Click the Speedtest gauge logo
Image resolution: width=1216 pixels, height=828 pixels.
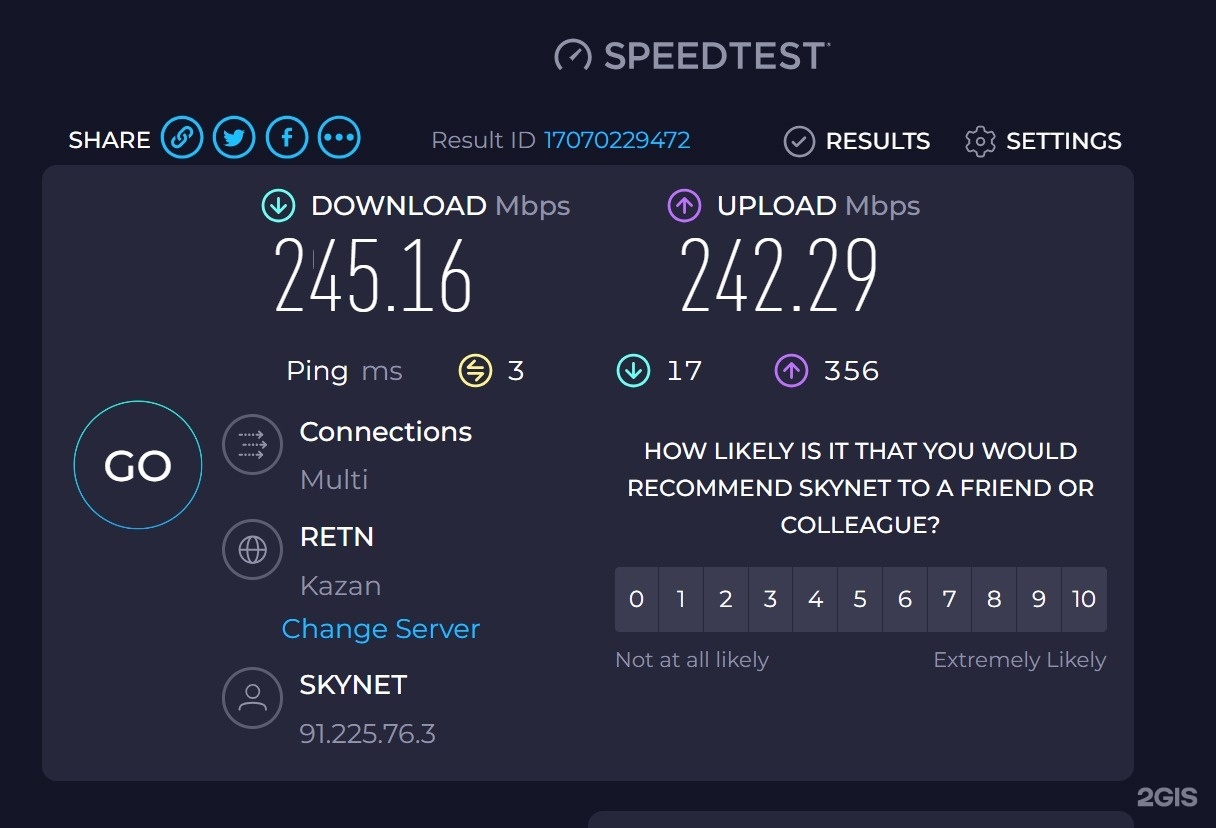[x=573, y=55]
